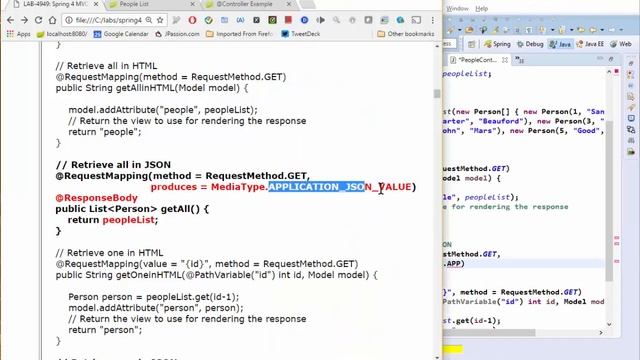Switch to the Java EE perspective
The height and width of the screenshot is (360, 640).
[x=590, y=44]
